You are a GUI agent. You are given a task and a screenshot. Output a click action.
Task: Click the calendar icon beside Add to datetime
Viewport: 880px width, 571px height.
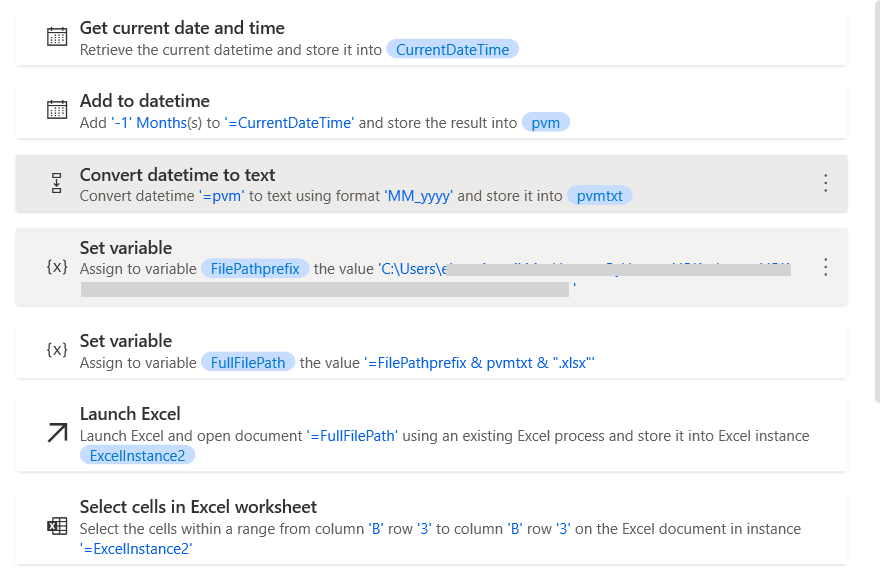tap(57, 110)
